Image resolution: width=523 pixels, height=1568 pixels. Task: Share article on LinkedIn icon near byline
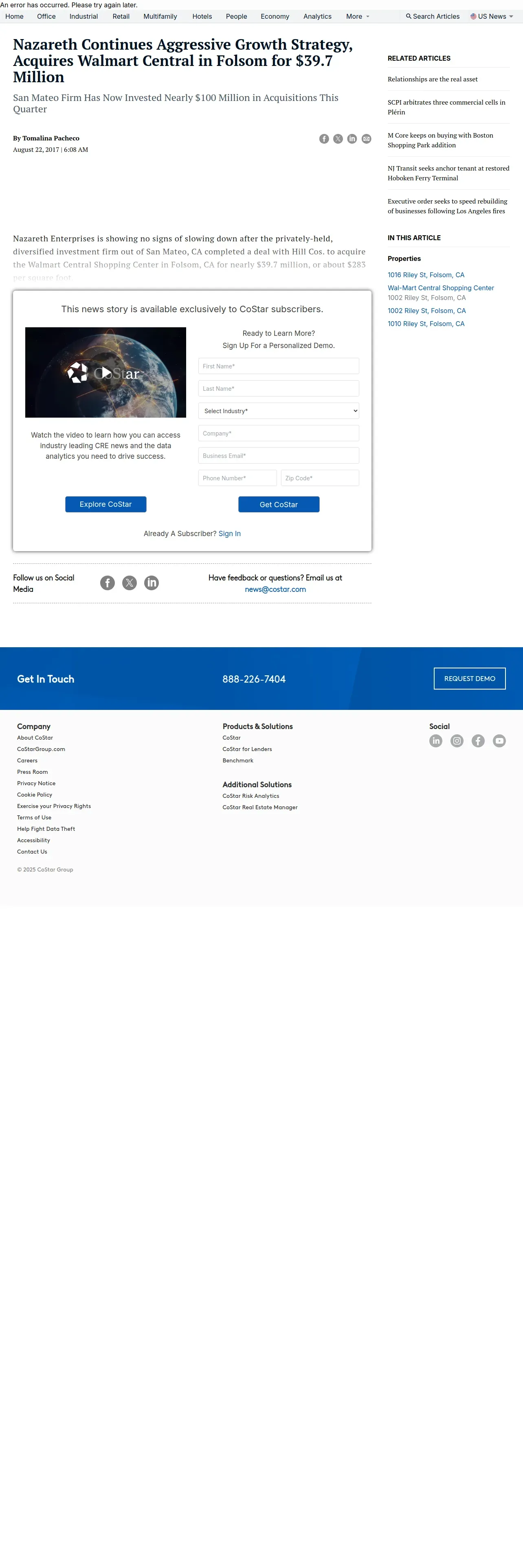pos(352,139)
